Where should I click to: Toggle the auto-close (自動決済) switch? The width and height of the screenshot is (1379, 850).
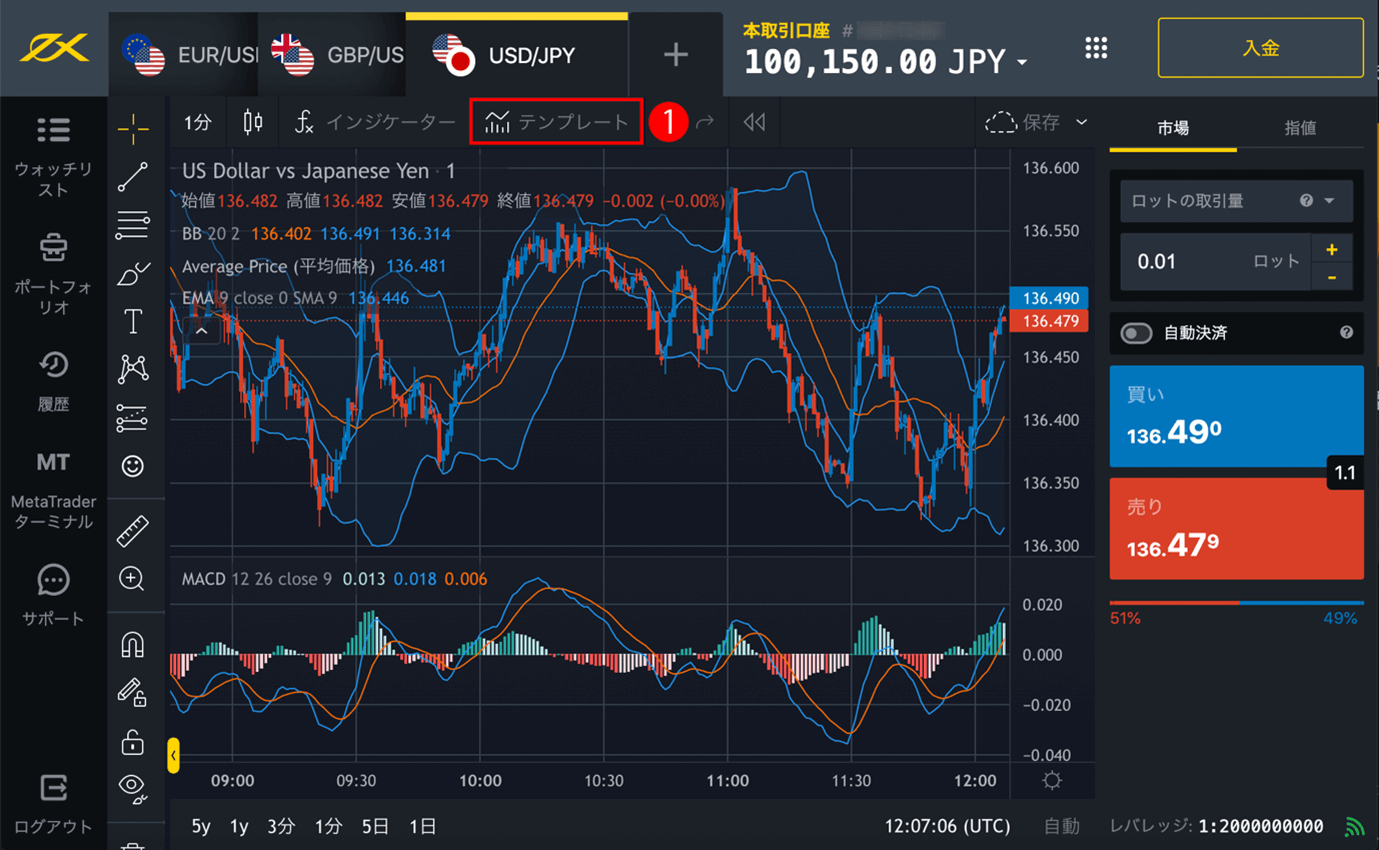(x=1136, y=333)
